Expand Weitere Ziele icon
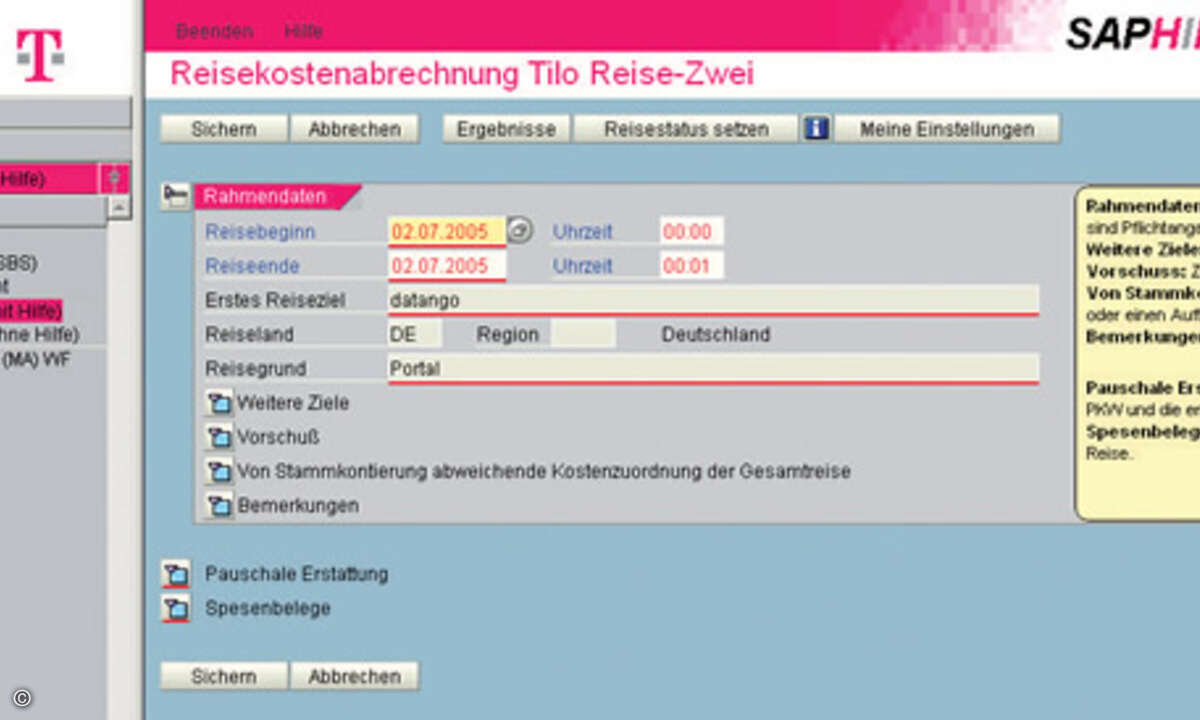 tap(218, 404)
